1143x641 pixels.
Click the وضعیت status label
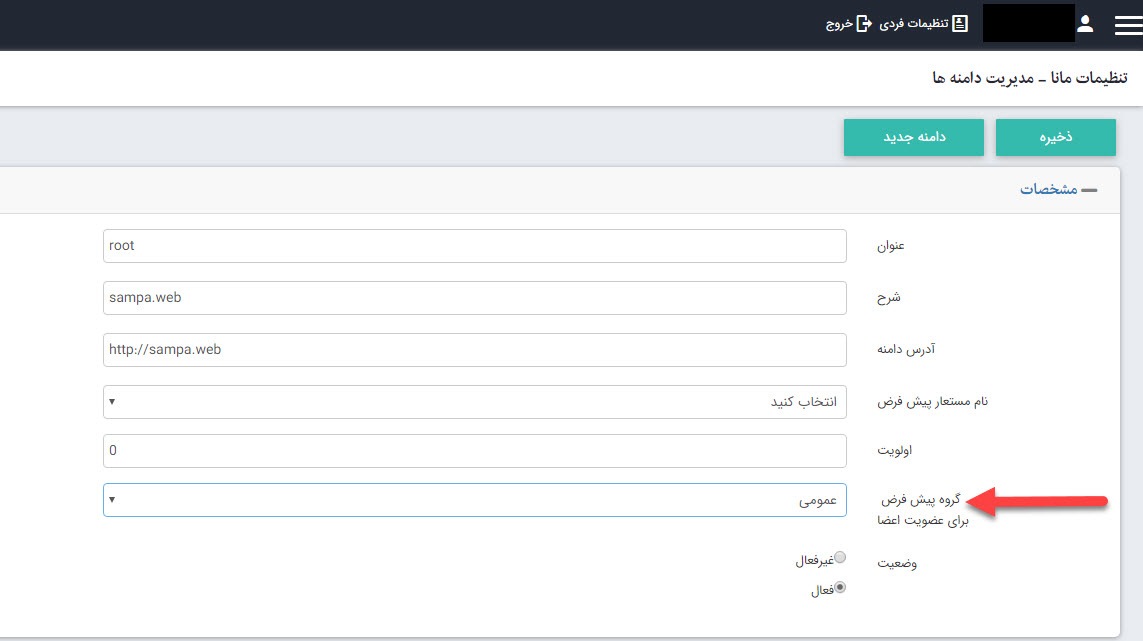(x=897, y=564)
